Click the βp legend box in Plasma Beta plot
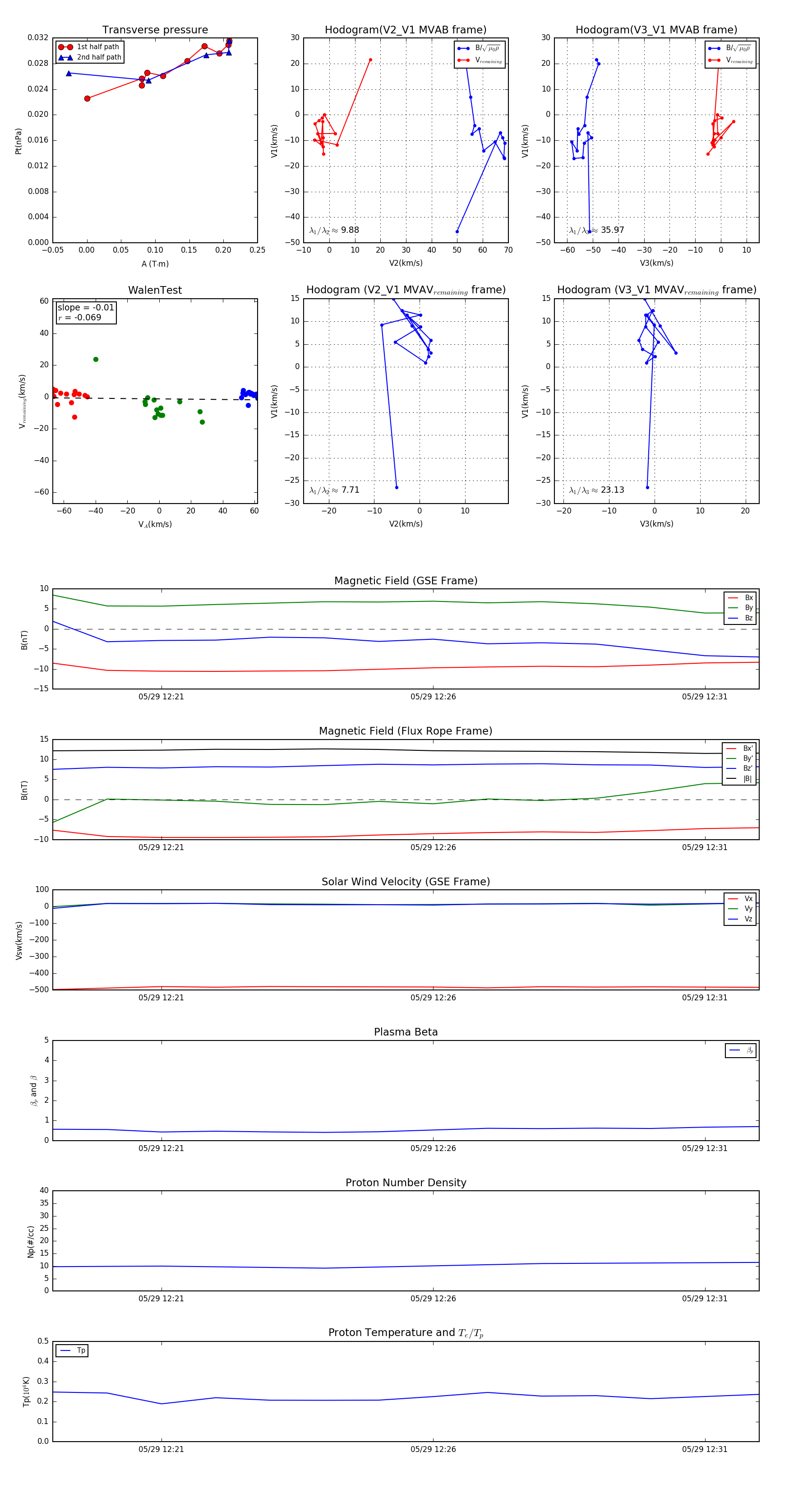Viewport: 812px width, 1489px height. click(x=741, y=1050)
